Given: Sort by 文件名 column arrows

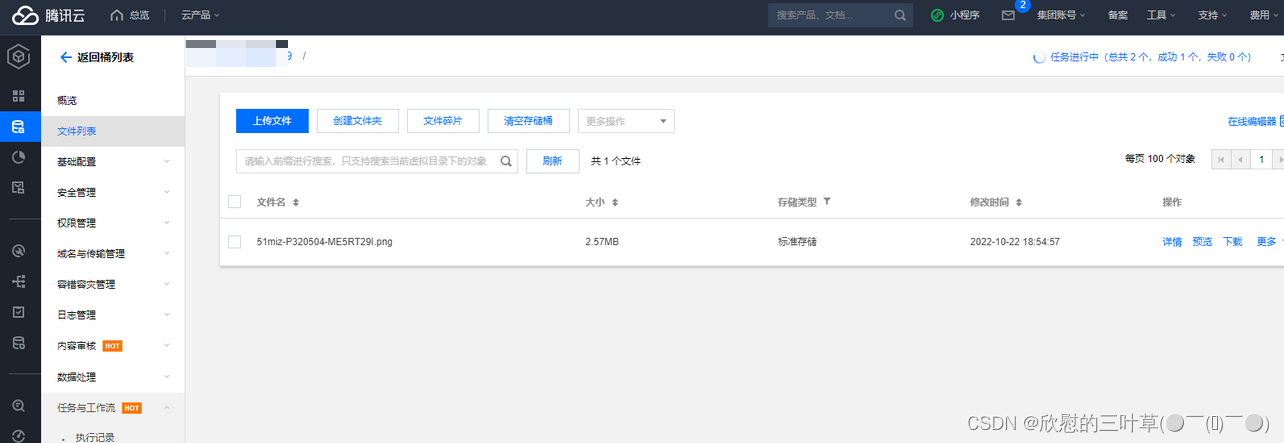Looking at the screenshot, I should click(295, 202).
